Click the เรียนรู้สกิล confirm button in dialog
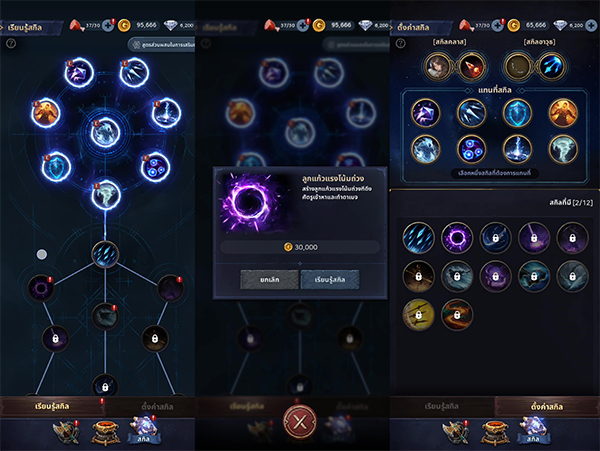 (x=330, y=280)
